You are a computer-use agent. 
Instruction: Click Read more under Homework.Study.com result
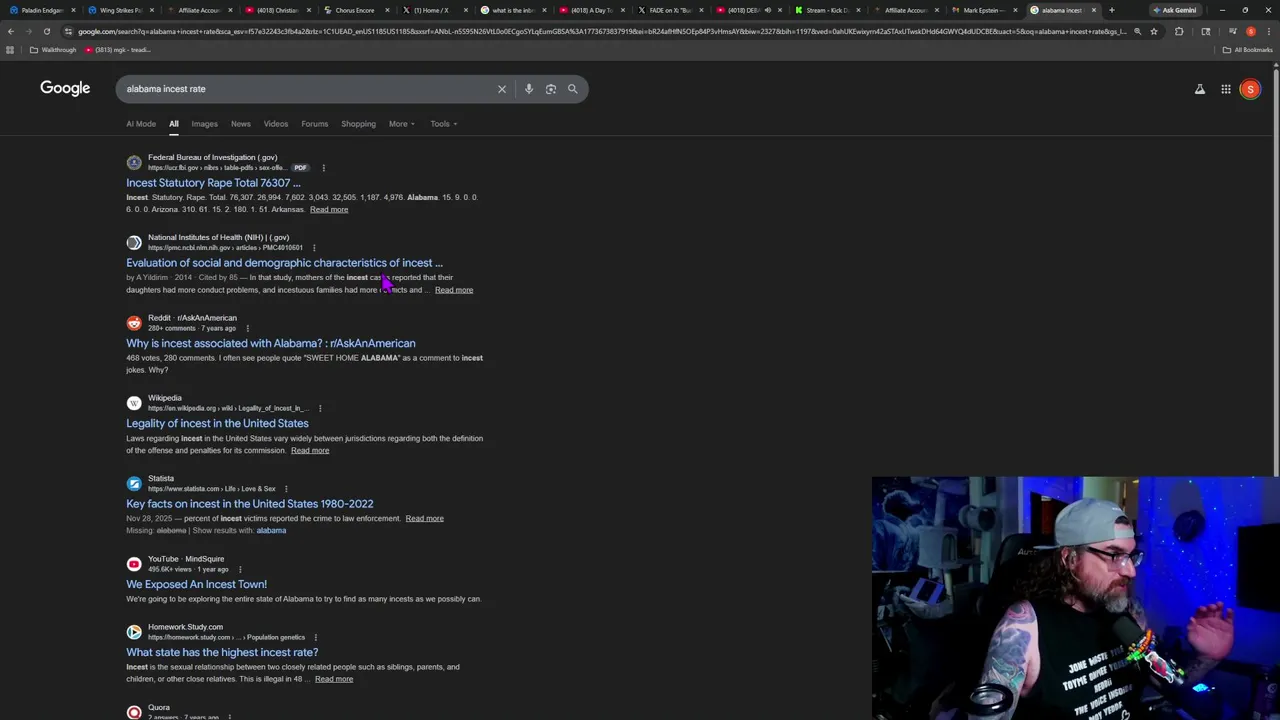pos(334,679)
